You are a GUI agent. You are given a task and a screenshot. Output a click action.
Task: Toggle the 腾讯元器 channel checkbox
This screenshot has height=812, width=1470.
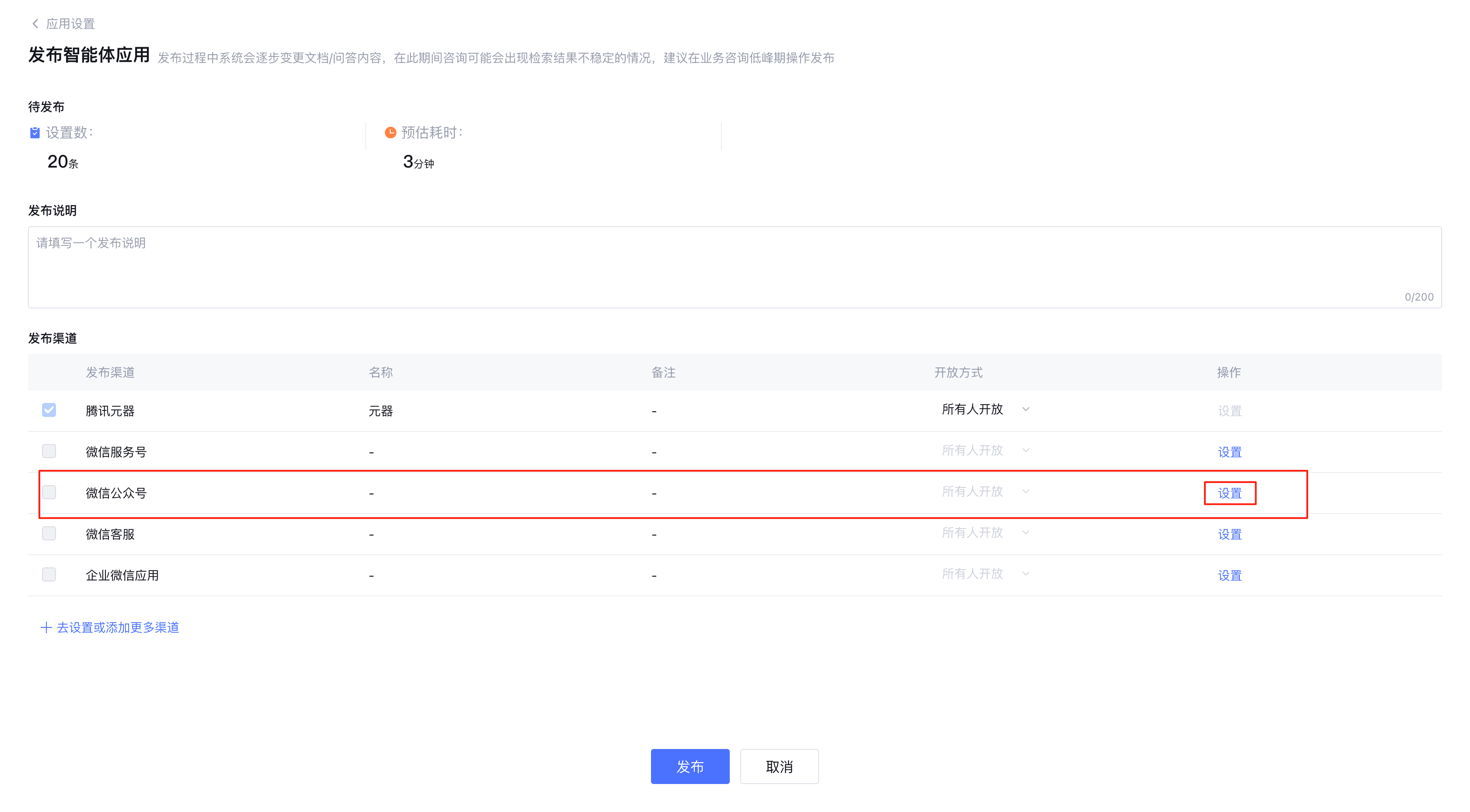(x=49, y=409)
